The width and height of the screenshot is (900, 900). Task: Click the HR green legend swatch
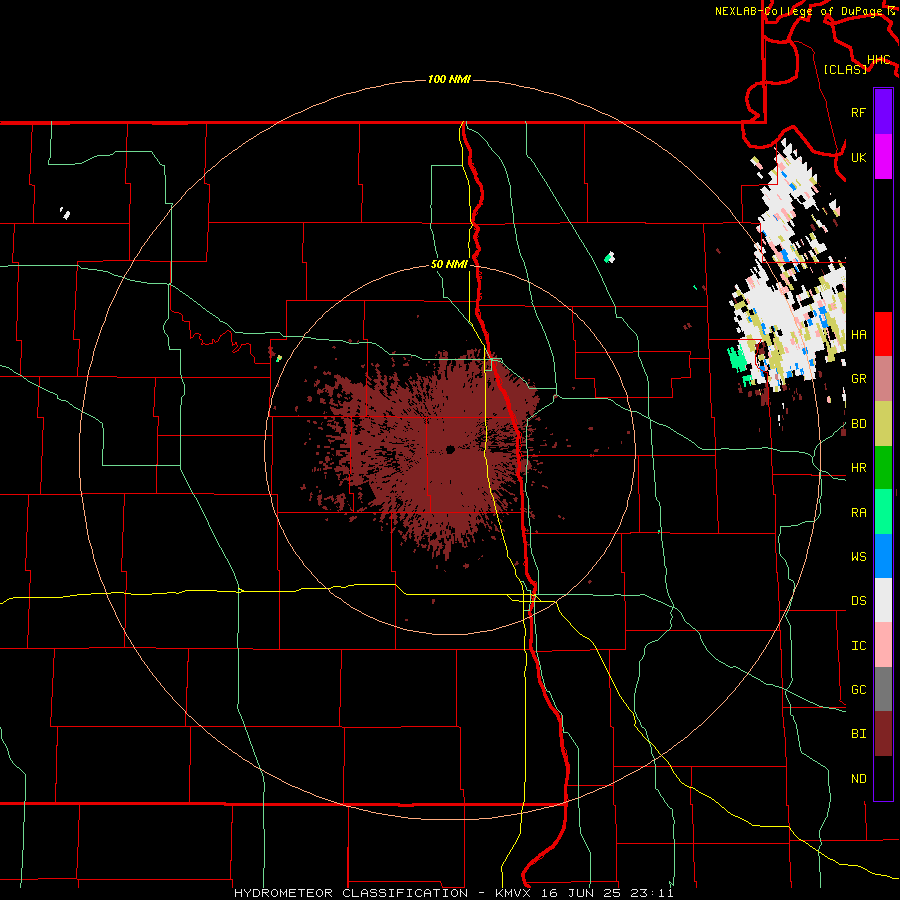click(883, 468)
